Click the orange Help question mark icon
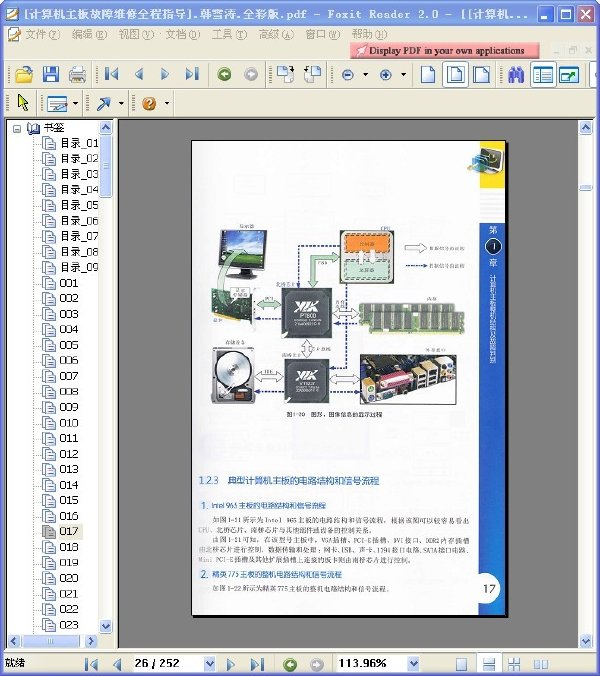This screenshot has width=600, height=676. [x=149, y=103]
